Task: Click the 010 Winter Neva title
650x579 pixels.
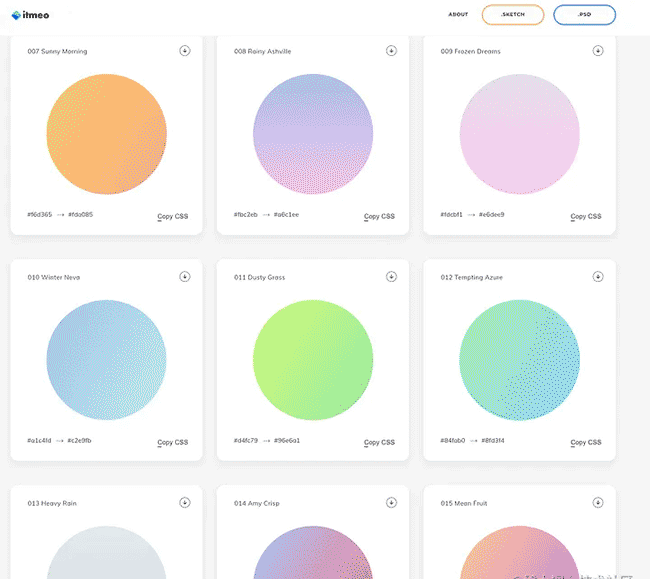Action: pos(54,277)
